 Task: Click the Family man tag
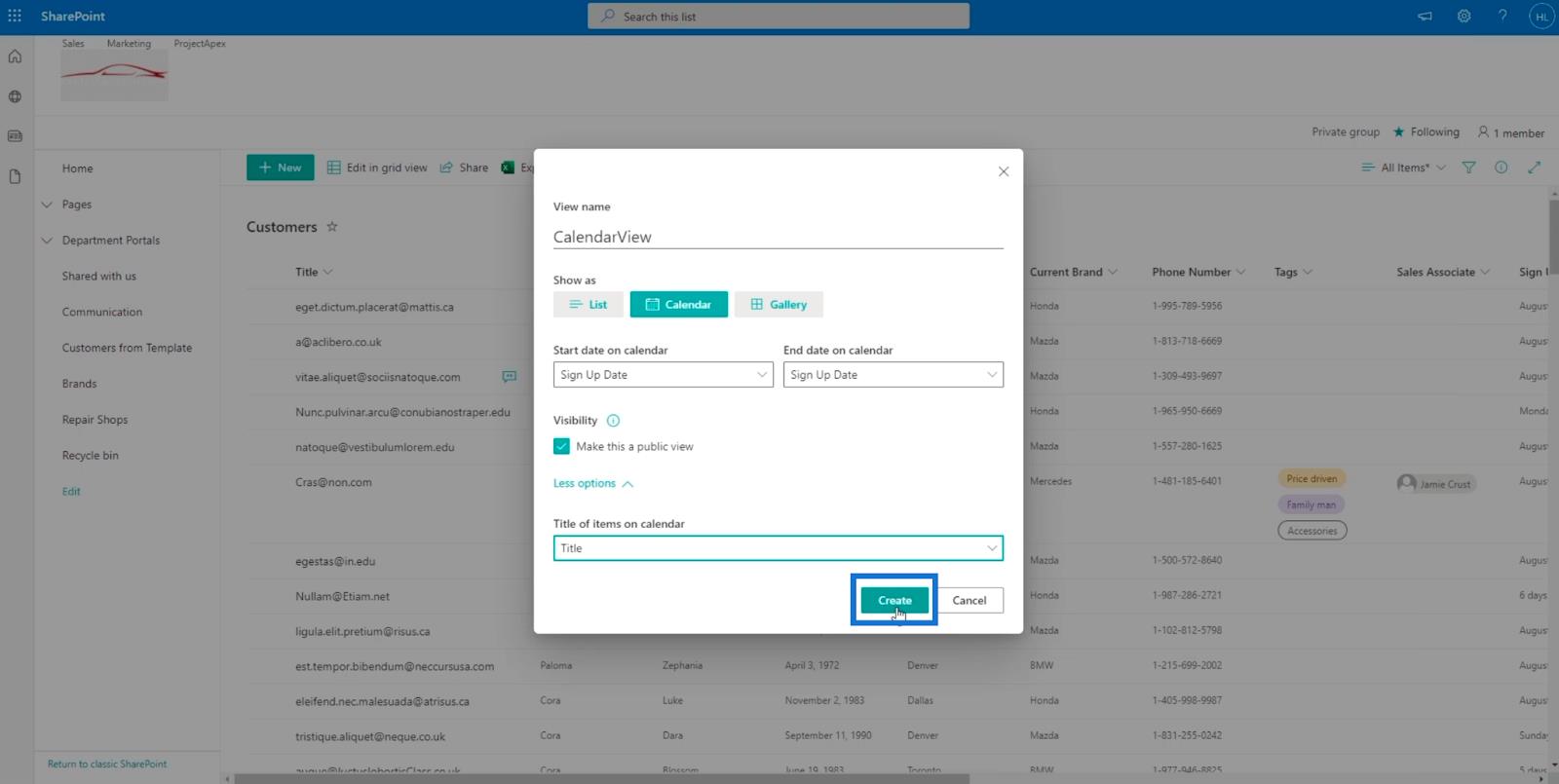pyautogui.click(x=1311, y=504)
